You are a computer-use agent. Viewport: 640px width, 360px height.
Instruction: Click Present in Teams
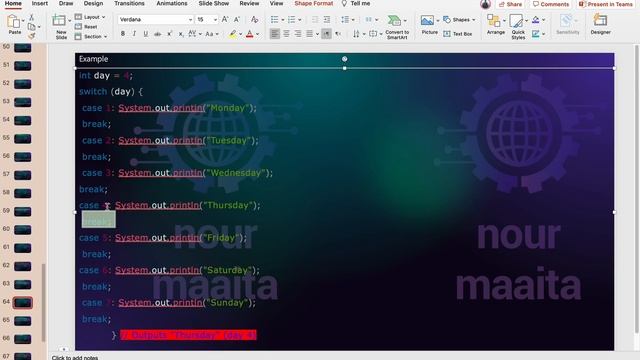click(606, 4)
